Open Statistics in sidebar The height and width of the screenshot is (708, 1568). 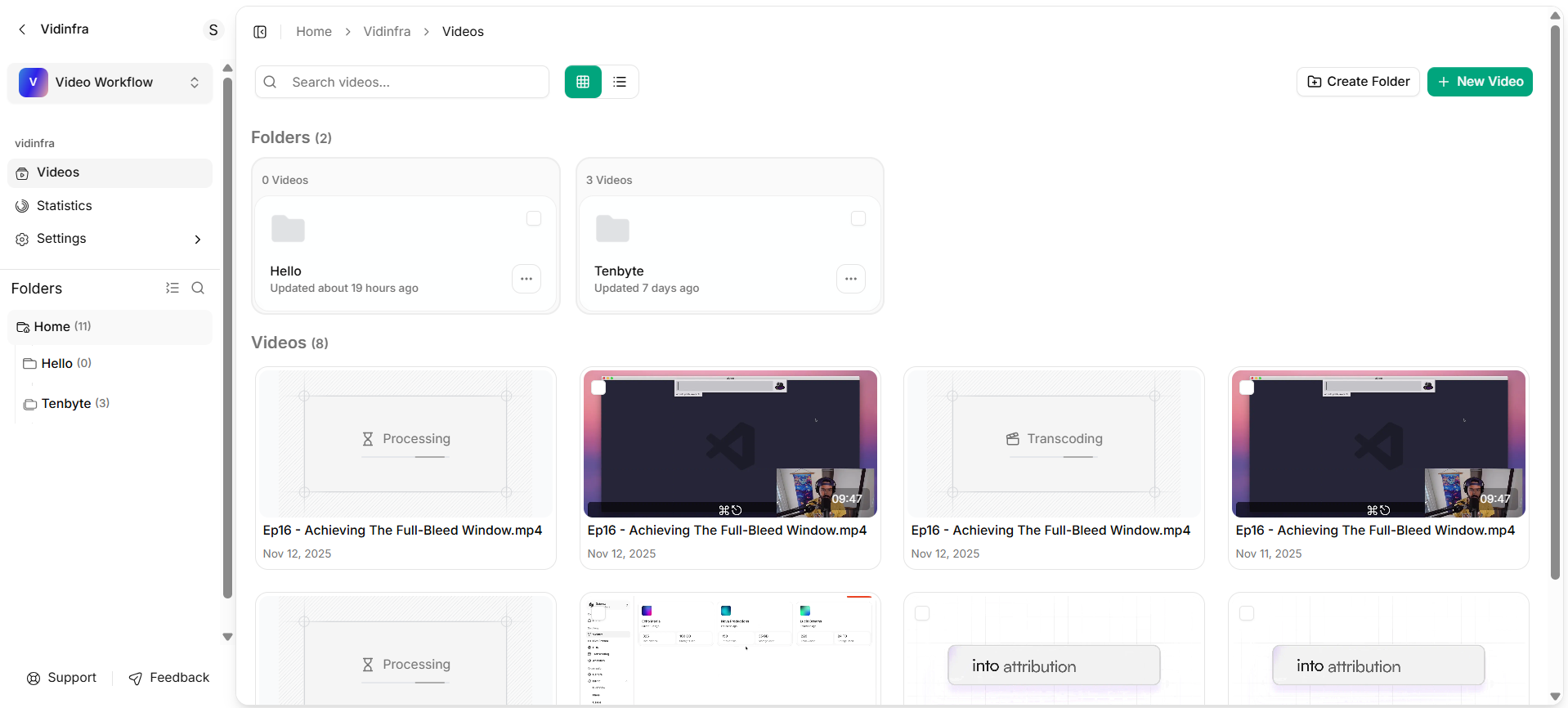[110, 206]
